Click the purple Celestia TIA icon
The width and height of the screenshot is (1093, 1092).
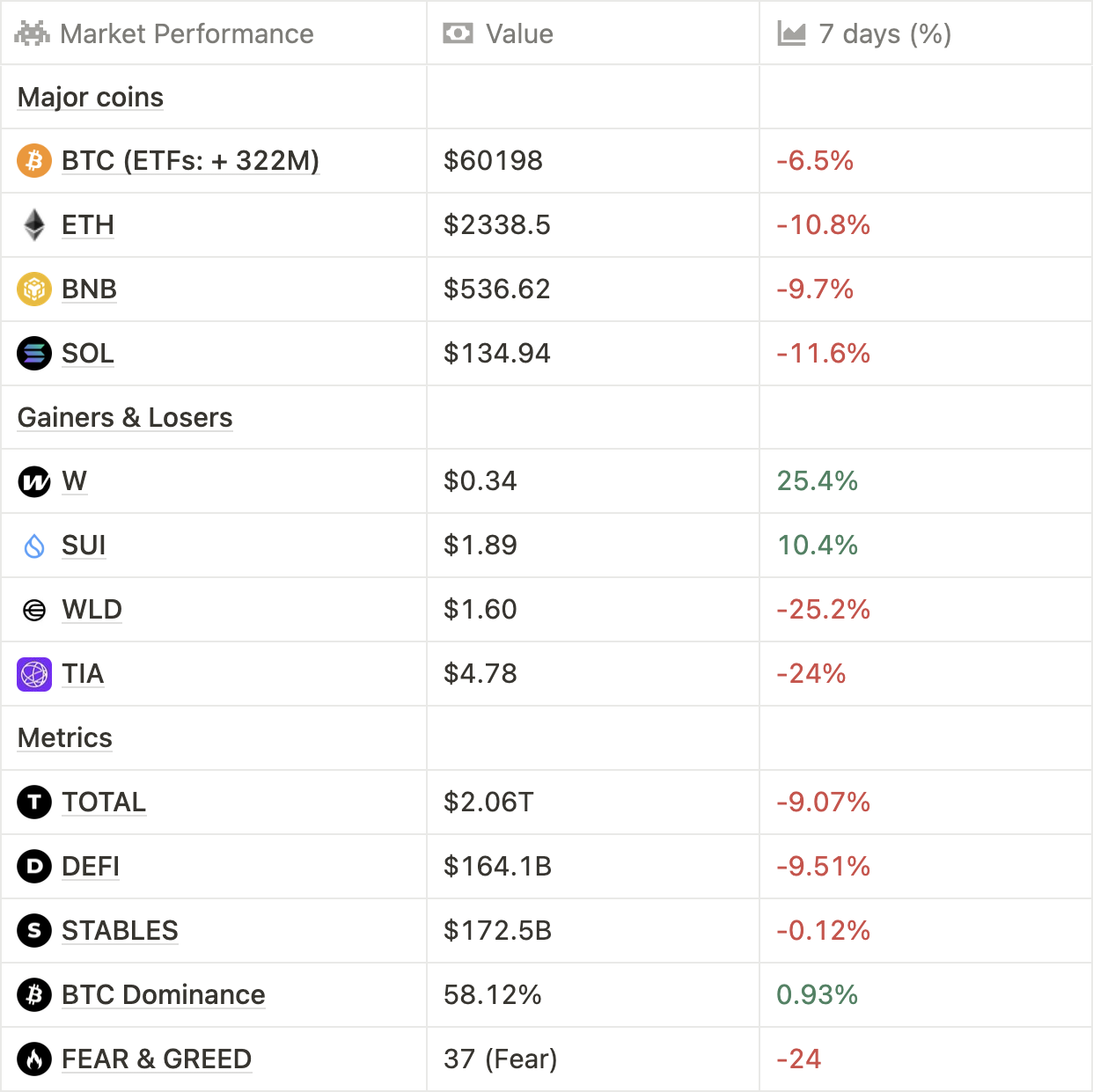click(34, 674)
